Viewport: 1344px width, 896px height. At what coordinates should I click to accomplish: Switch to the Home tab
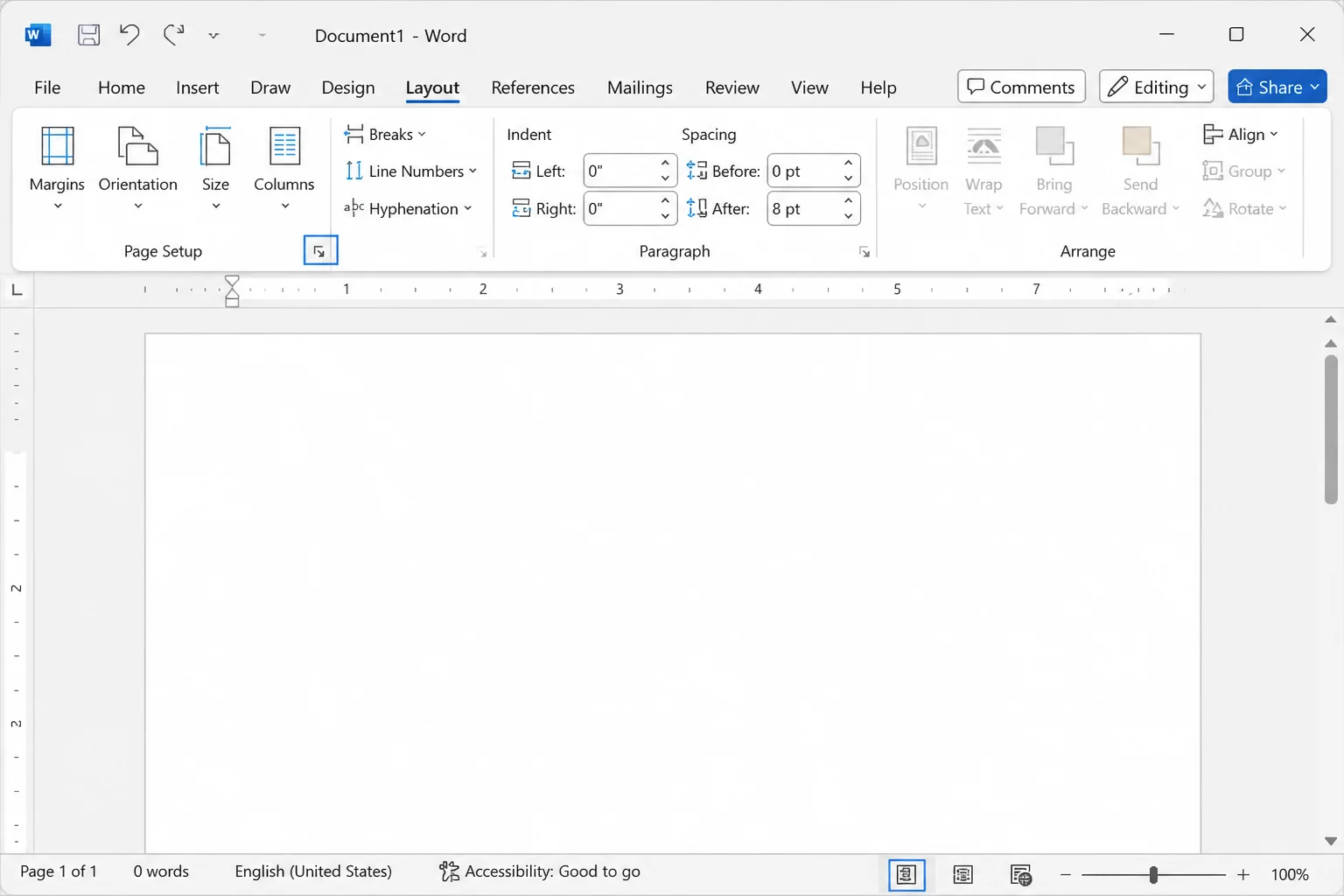[x=122, y=87]
